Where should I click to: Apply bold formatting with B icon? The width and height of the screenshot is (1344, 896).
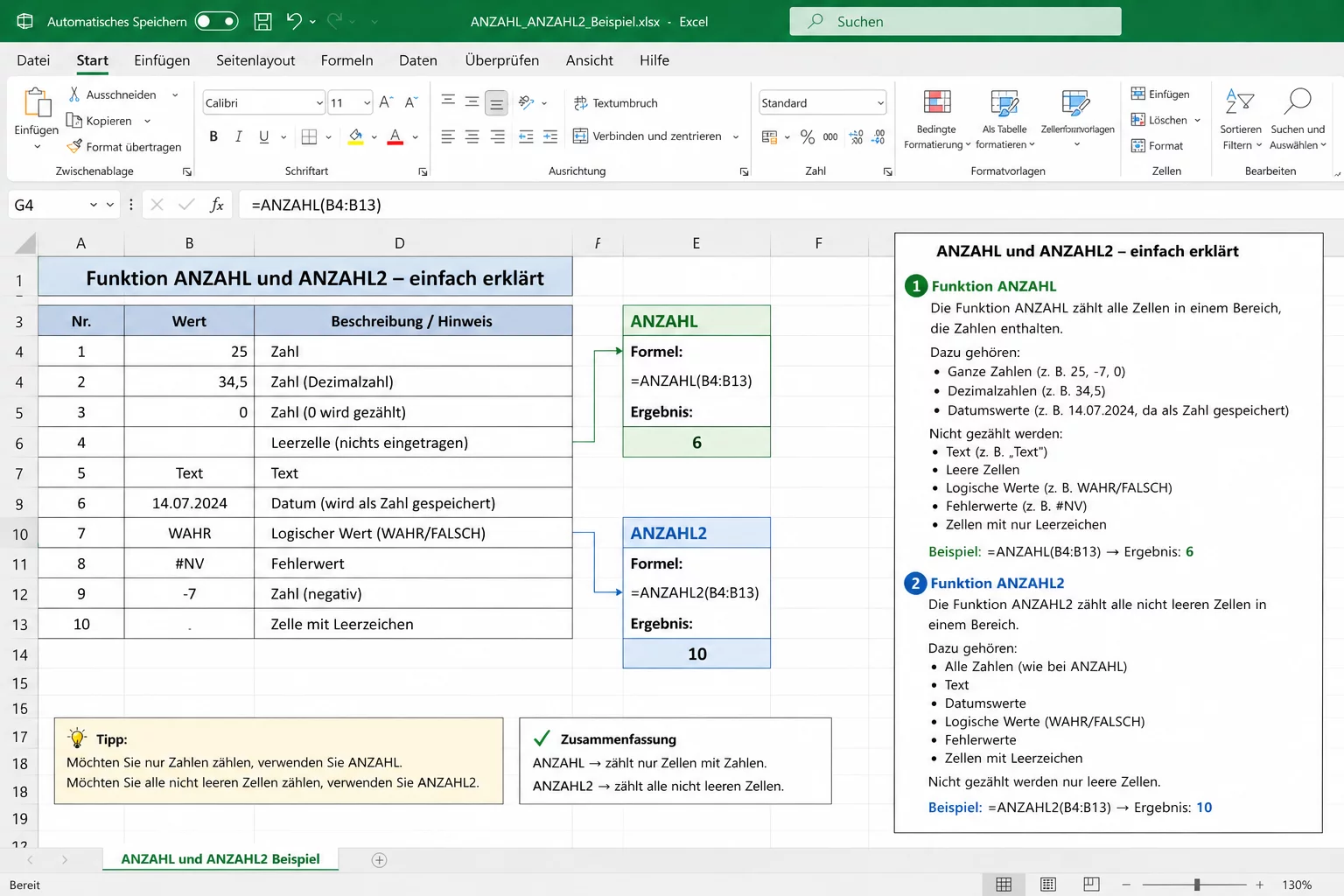[213, 136]
